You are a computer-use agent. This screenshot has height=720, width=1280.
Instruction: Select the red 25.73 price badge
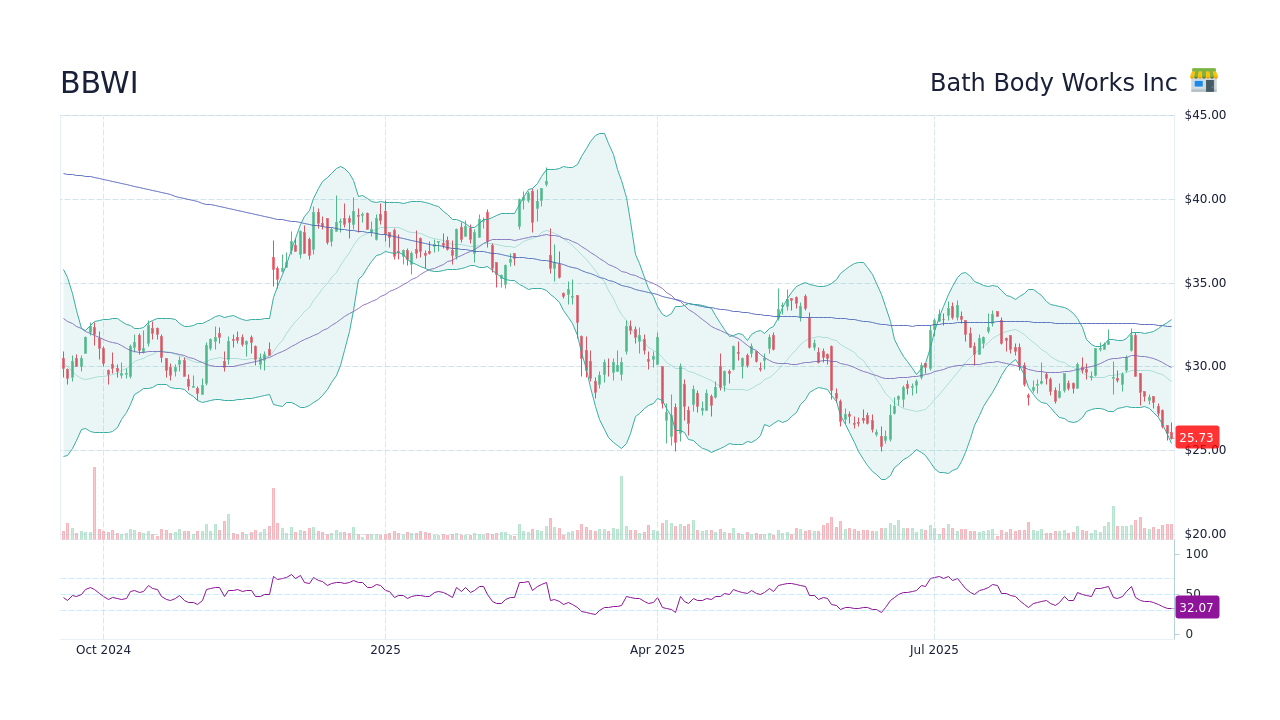pyautogui.click(x=1196, y=437)
